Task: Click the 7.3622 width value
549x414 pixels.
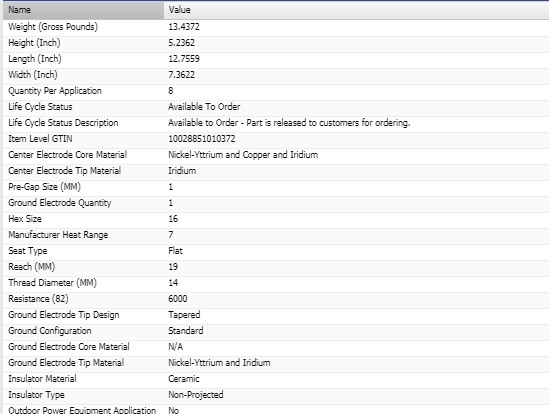Action: [x=181, y=75]
